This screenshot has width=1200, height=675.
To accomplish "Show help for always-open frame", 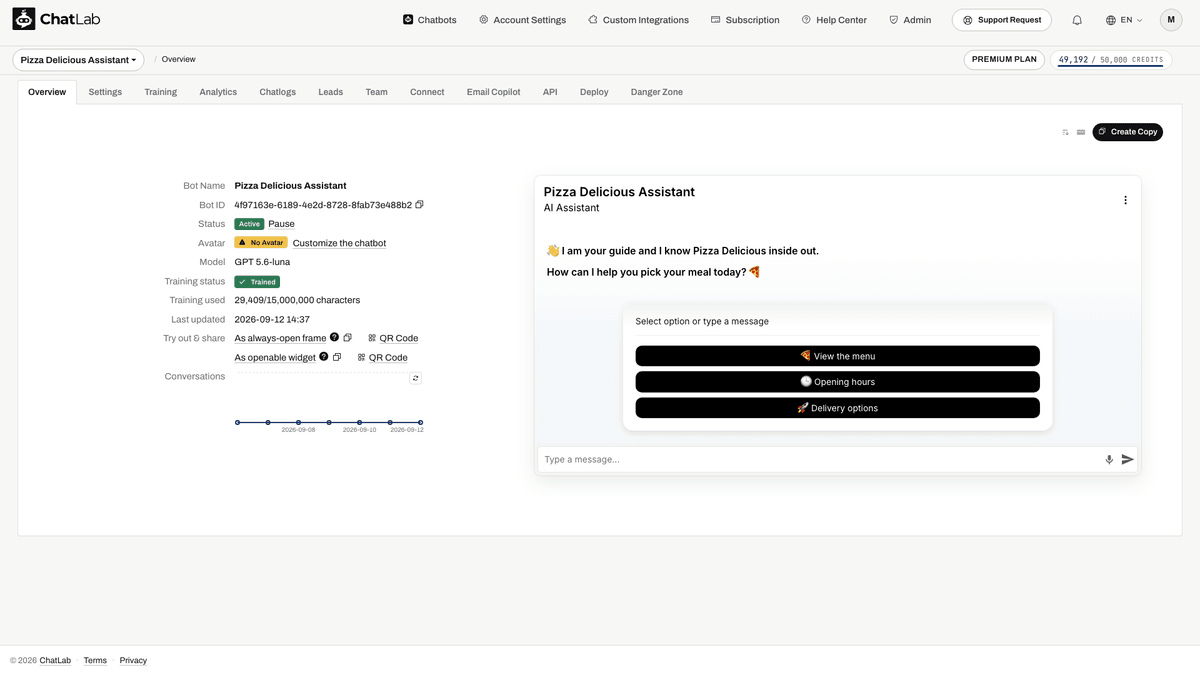I will click(334, 337).
